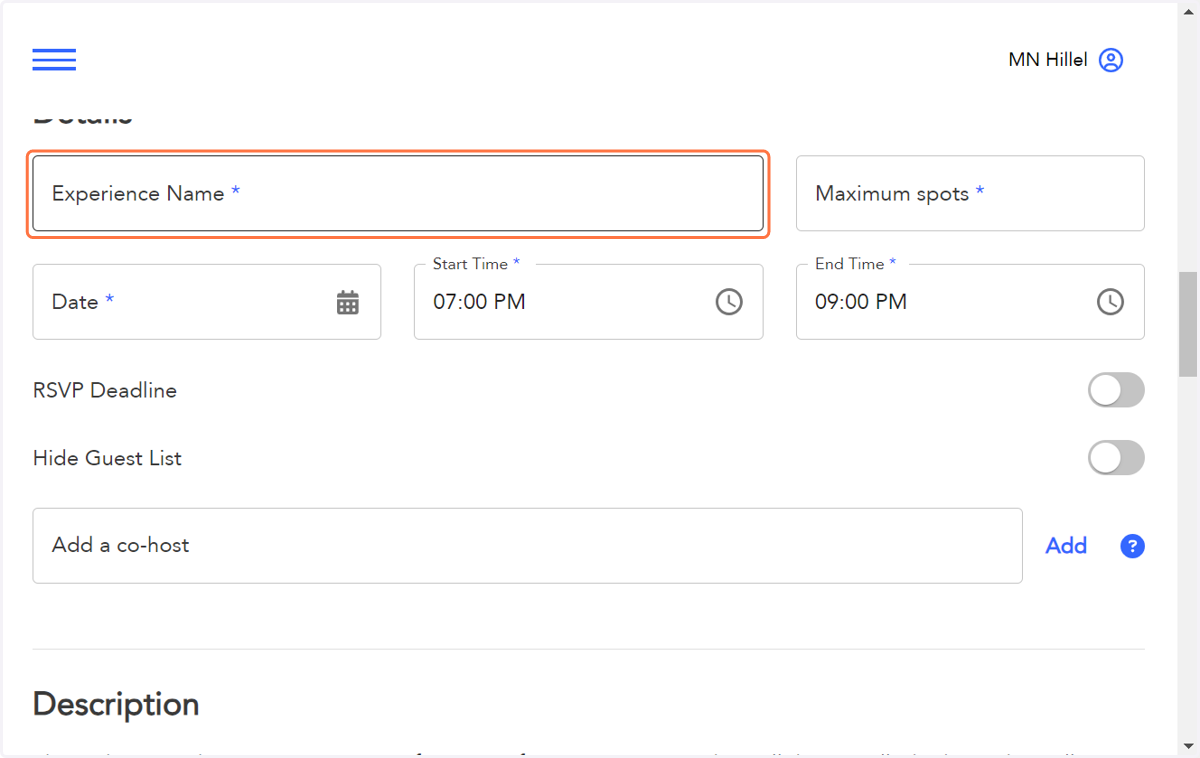This screenshot has height=758, width=1200.
Task: Enable the RSVP Deadline toggle
Action: (1116, 390)
